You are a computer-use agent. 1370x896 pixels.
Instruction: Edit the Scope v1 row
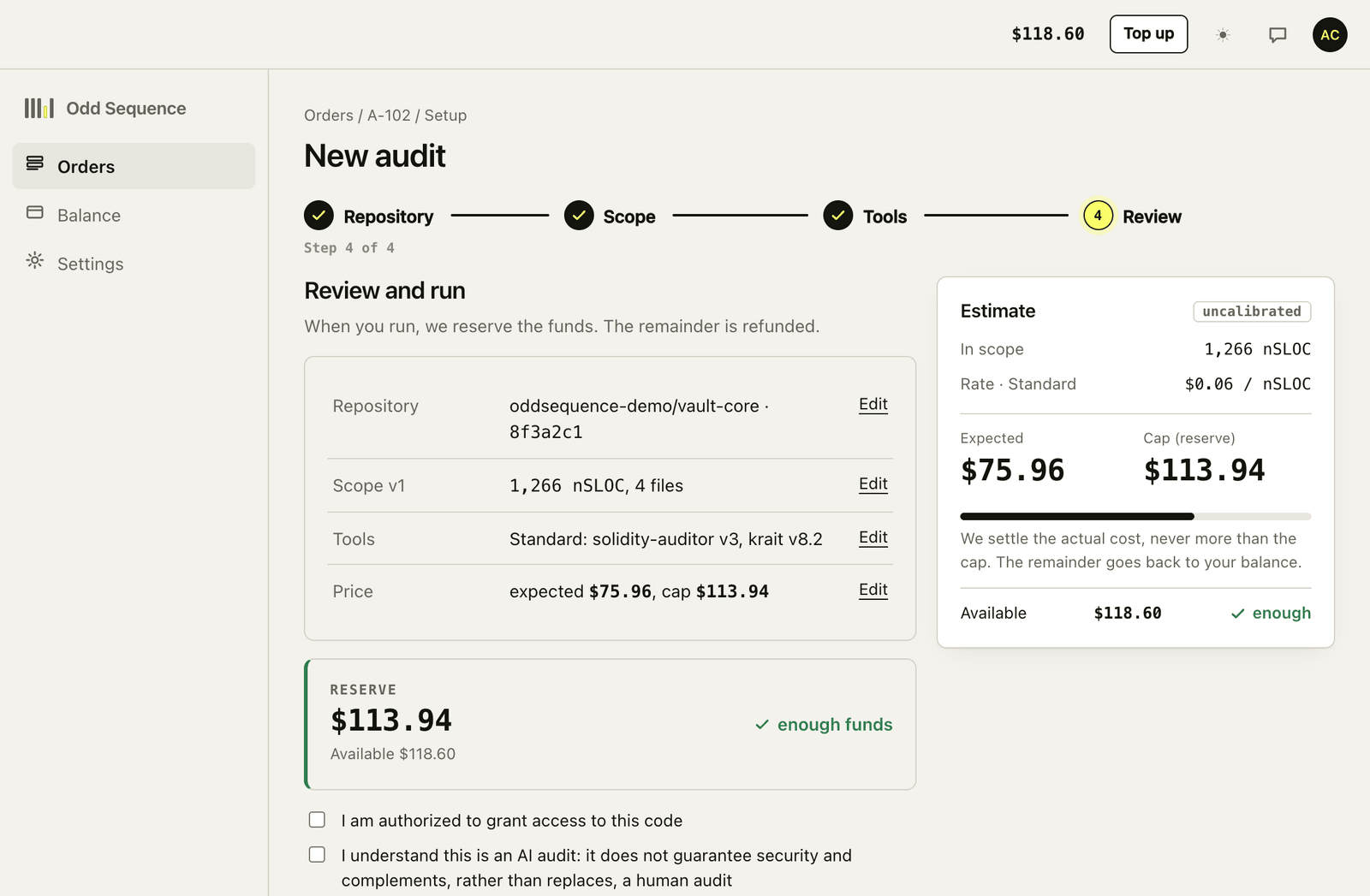[x=873, y=484]
